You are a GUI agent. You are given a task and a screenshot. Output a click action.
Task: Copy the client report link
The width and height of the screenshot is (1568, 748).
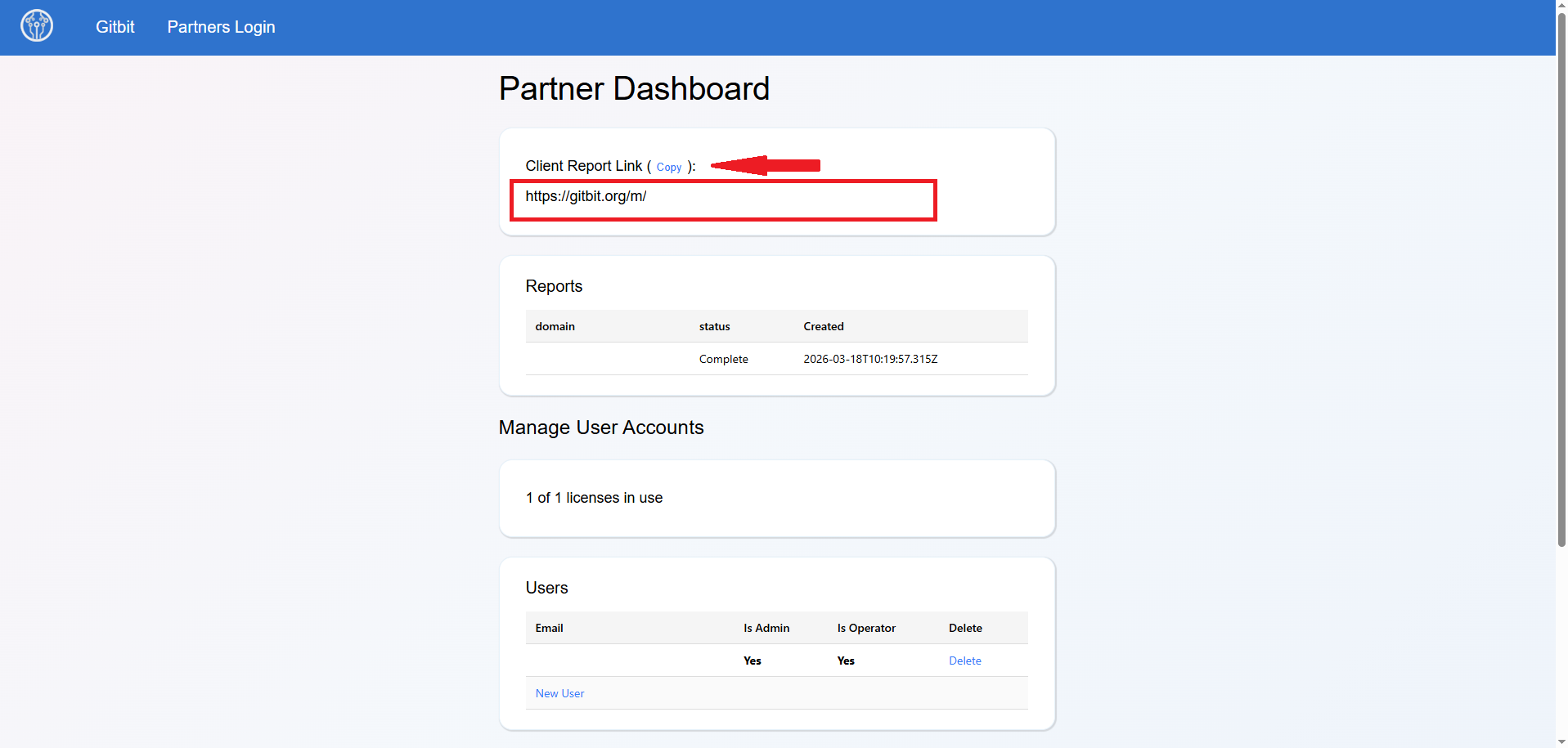pos(668,167)
